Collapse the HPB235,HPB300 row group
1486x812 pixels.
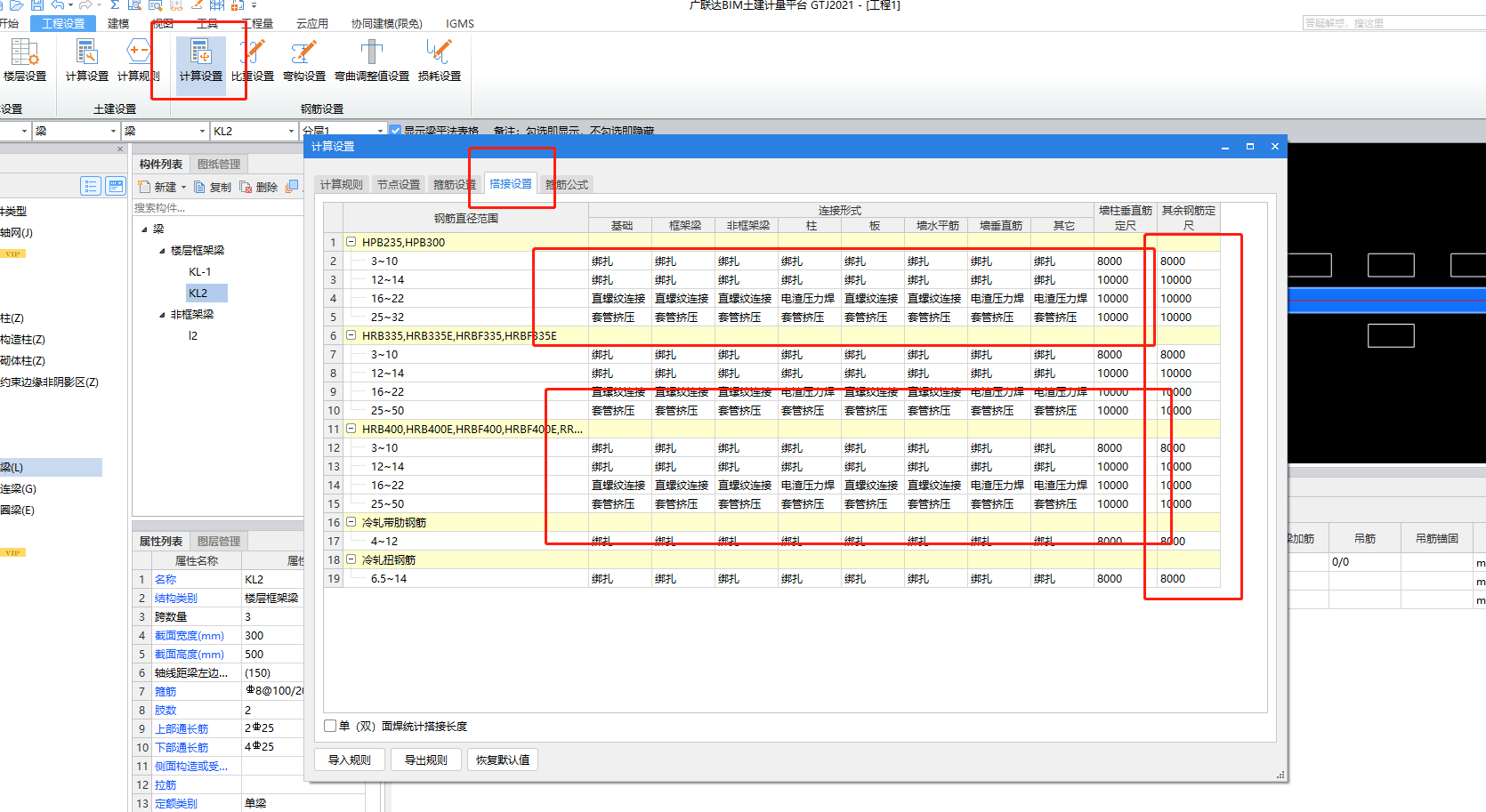pyautogui.click(x=351, y=242)
